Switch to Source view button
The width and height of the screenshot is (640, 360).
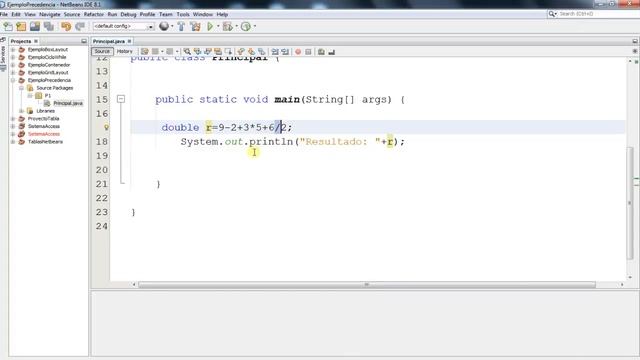click(x=102, y=51)
